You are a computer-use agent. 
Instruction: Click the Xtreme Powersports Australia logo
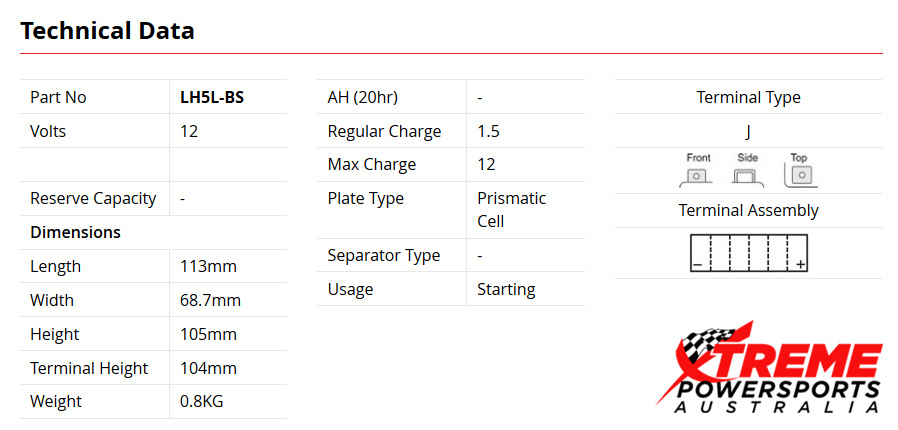click(768, 368)
